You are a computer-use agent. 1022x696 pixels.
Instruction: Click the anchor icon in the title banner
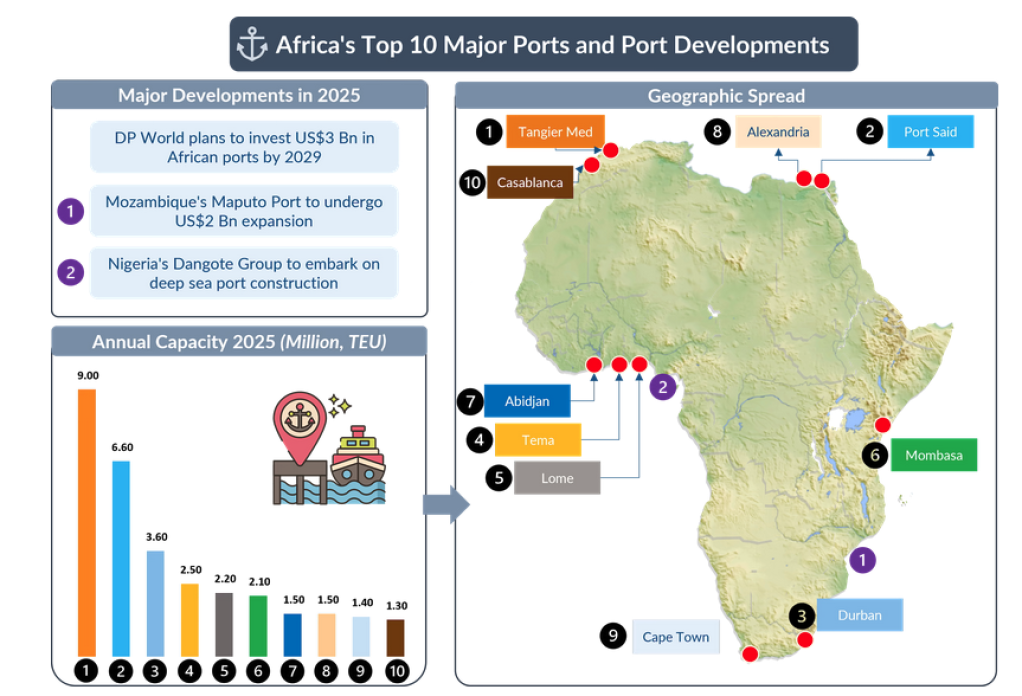click(x=252, y=45)
